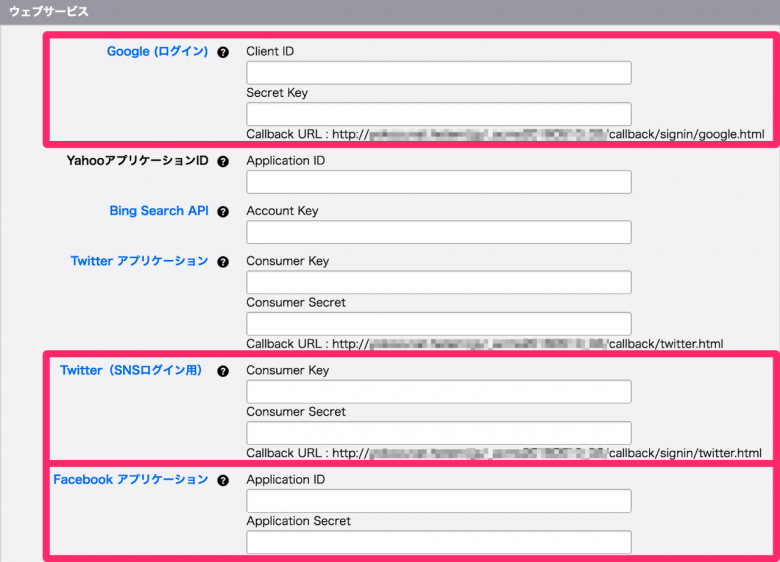Show help for Twitter アプリケーション
Image resolution: width=780 pixels, height=562 pixels.
click(223, 262)
